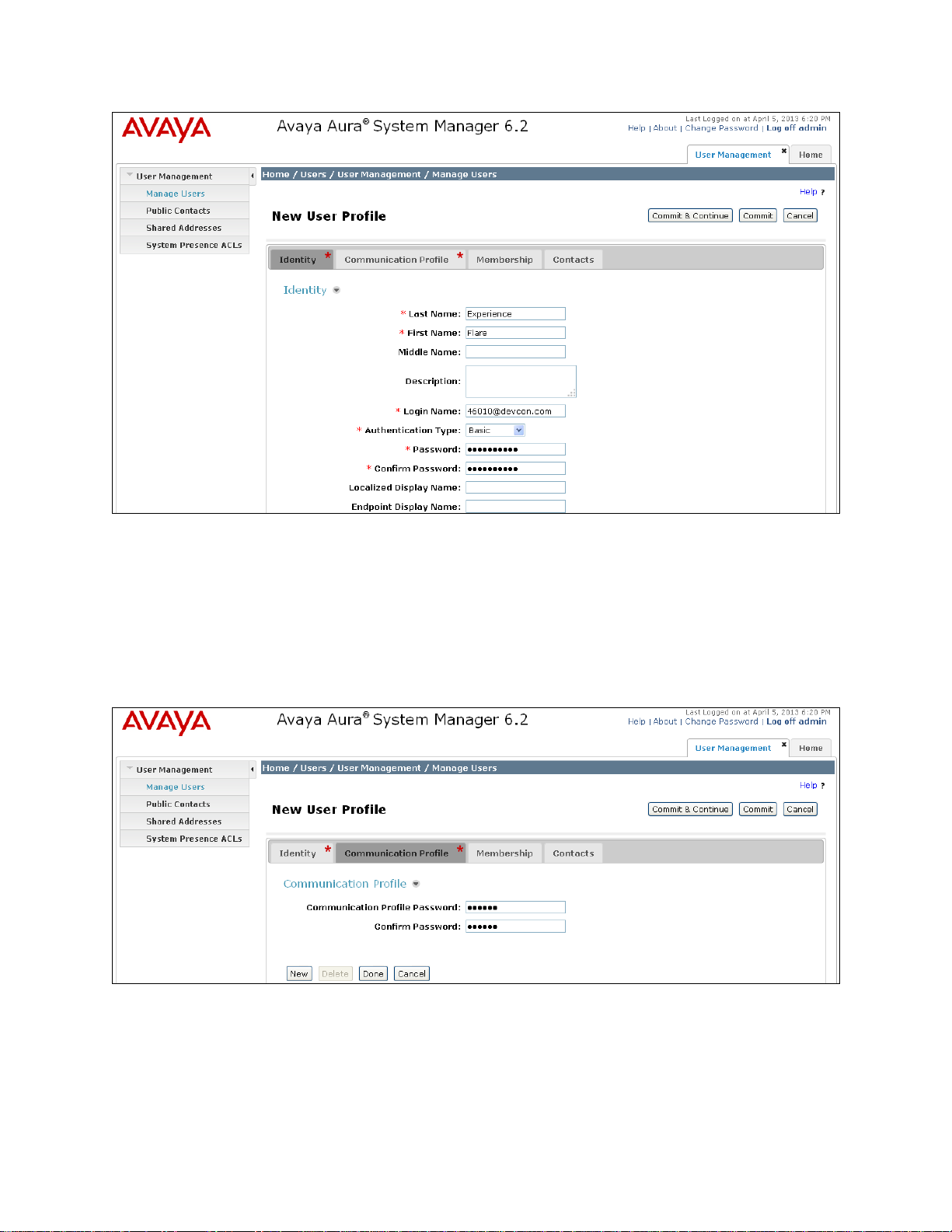Click the Avaya logo on the Communication Profile page

point(166,722)
